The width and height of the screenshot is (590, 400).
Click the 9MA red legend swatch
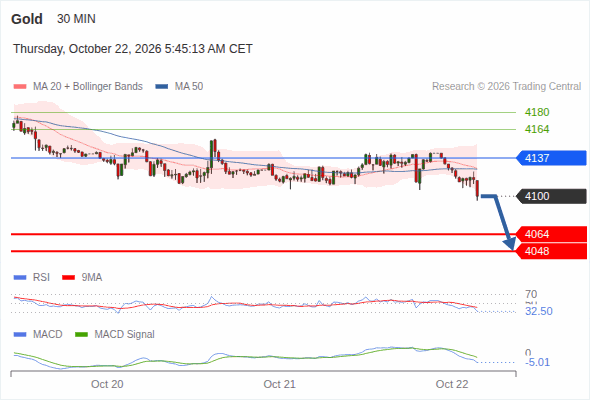click(68, 278)
